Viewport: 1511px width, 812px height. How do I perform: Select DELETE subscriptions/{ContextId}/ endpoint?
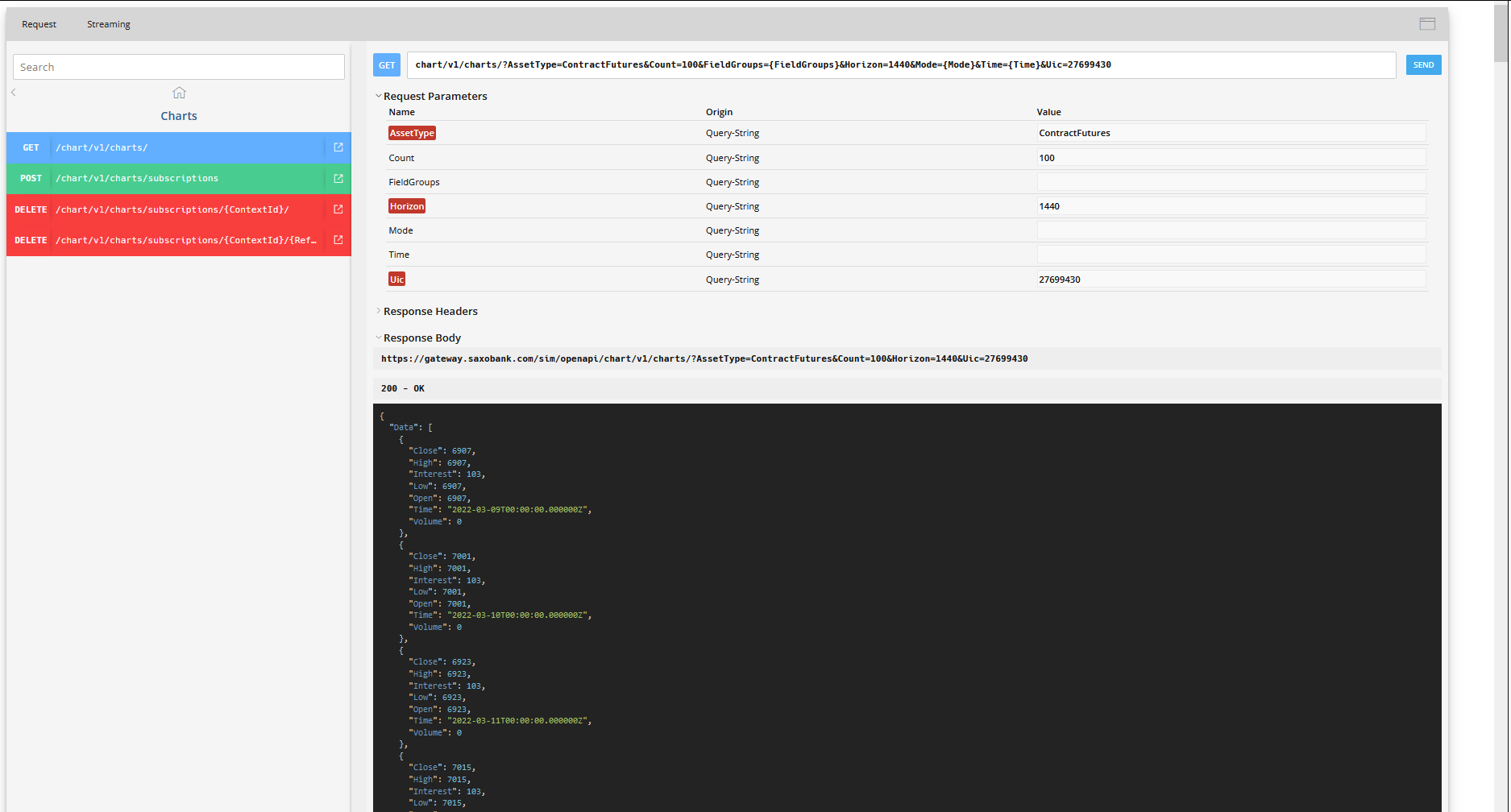[179, 209]
